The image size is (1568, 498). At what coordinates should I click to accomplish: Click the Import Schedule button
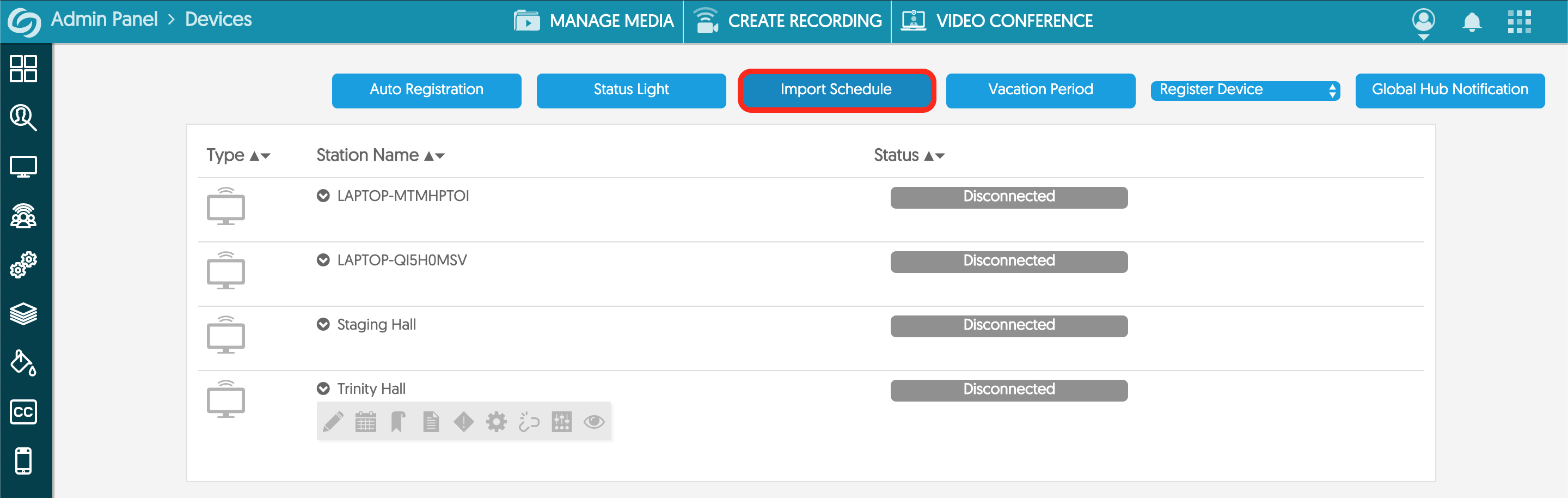[x=836, y=90]
